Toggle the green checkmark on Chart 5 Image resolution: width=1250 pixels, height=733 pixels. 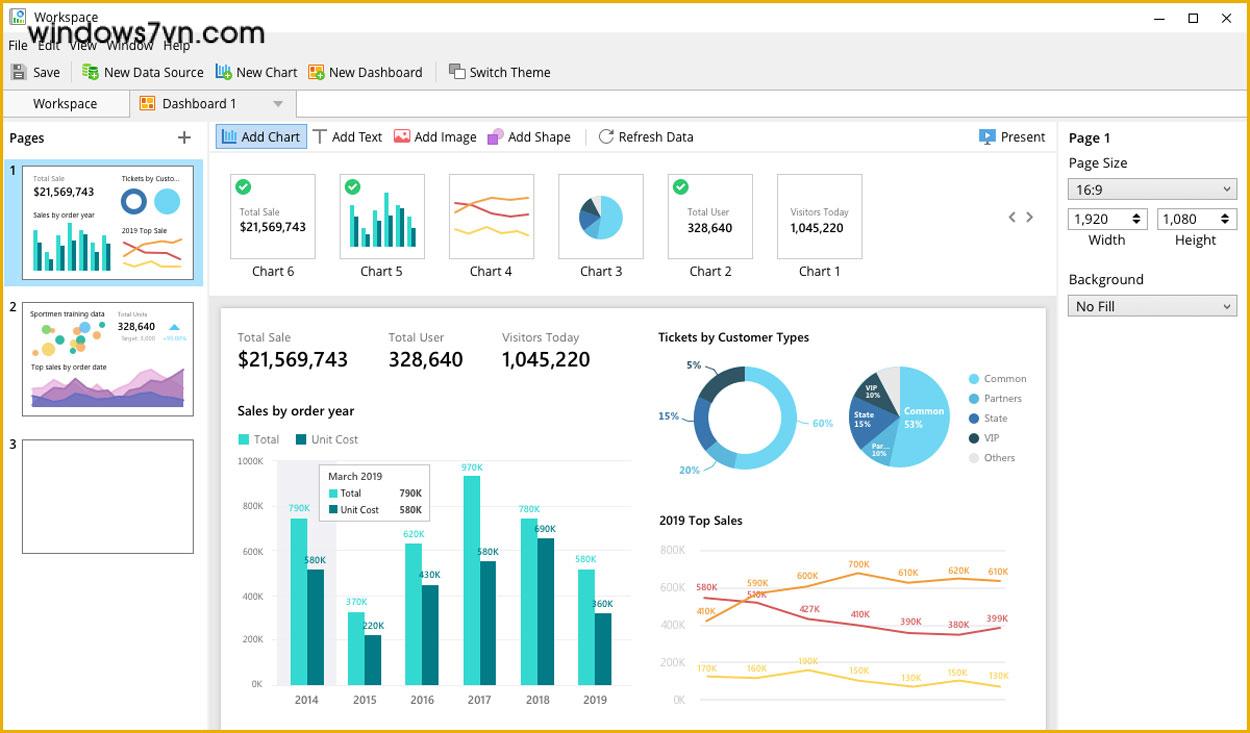(352, 187)
